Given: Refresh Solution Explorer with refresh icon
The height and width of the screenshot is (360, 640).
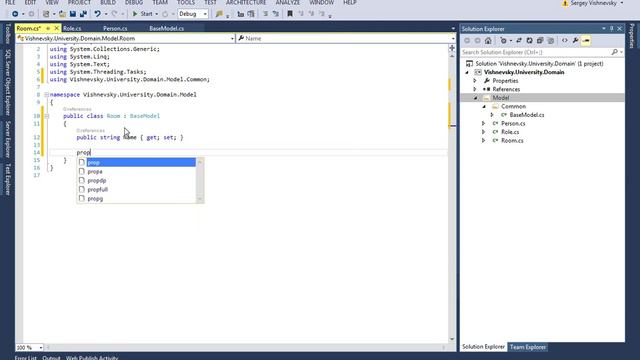Looking at the screenshot, I should click(x=529, y=40).
